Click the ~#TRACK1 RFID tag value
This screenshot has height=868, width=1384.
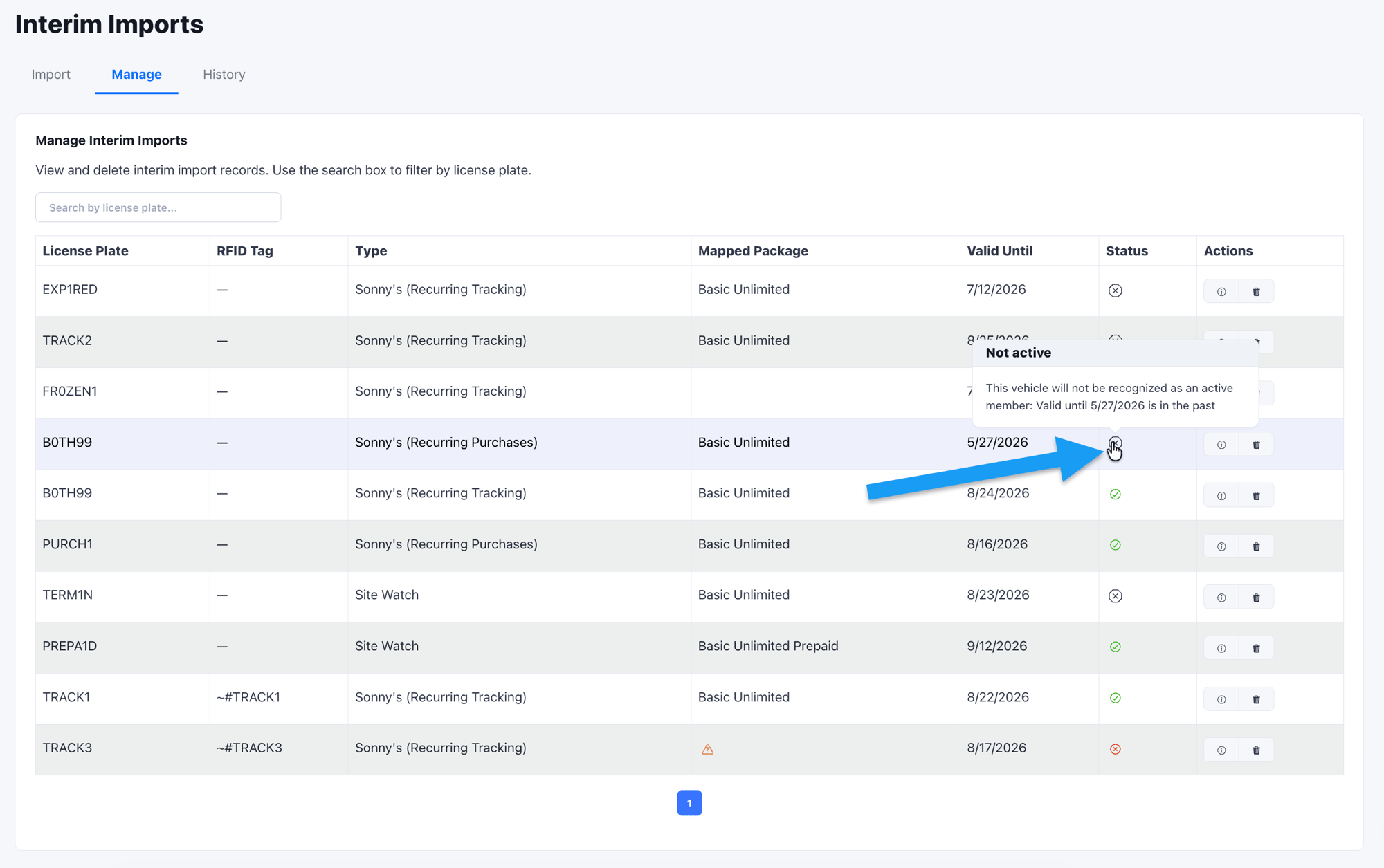click(248, 697)
